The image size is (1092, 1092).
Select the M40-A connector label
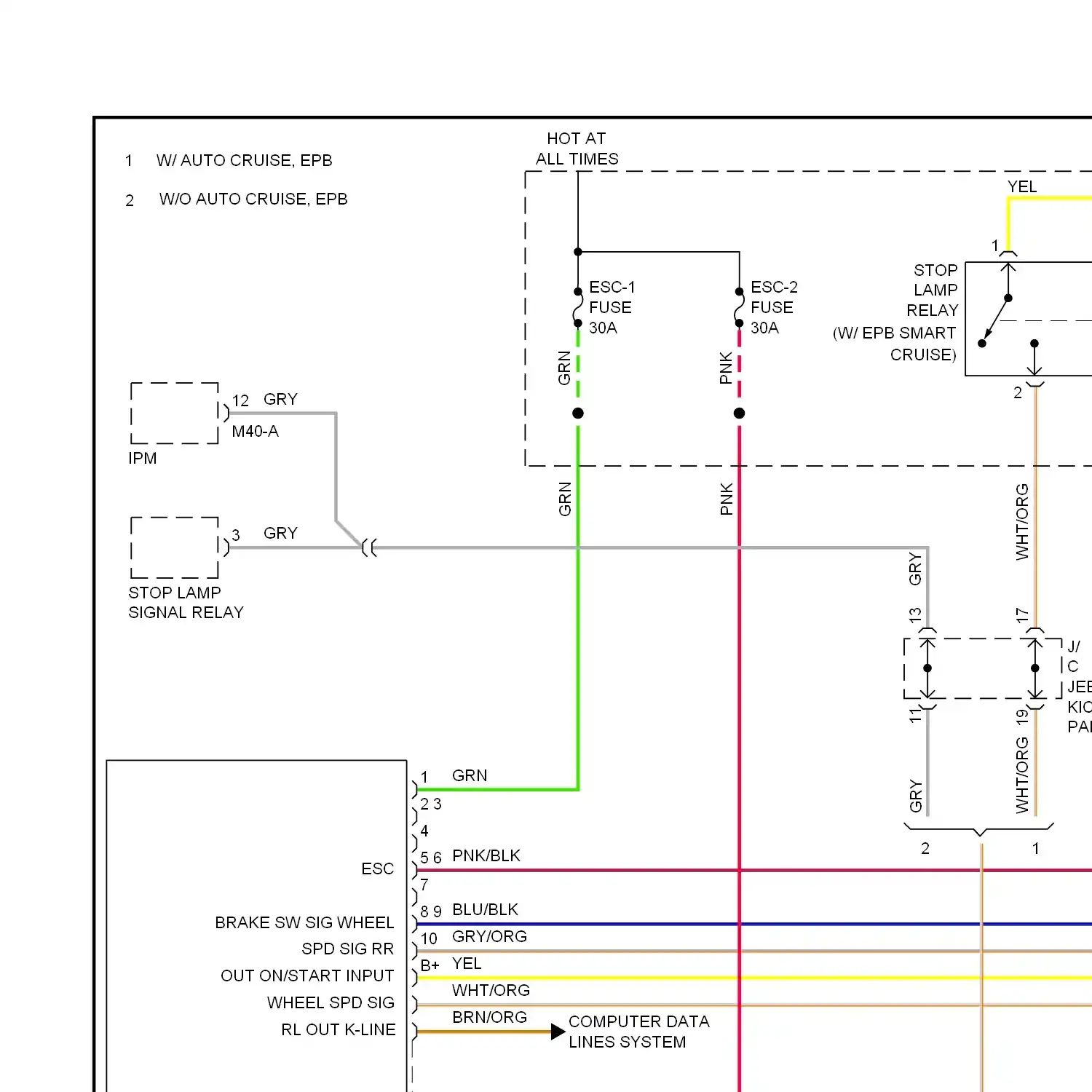point(255,431)
